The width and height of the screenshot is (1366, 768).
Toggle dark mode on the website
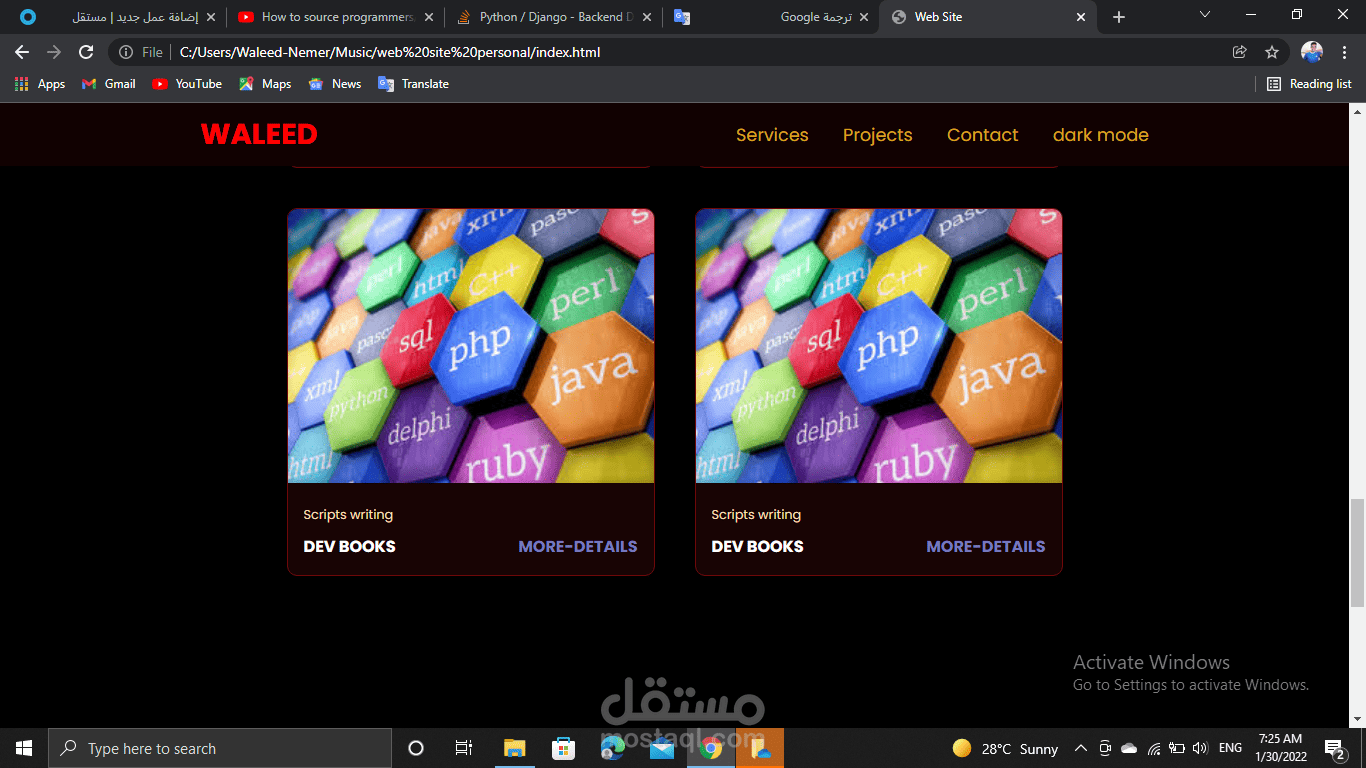1100,135
